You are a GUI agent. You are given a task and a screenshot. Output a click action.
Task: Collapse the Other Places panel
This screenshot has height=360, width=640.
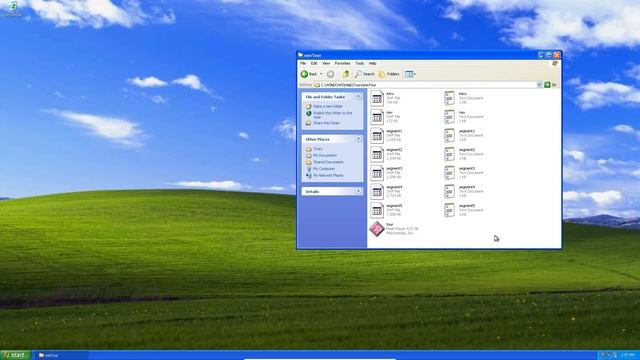358,139
